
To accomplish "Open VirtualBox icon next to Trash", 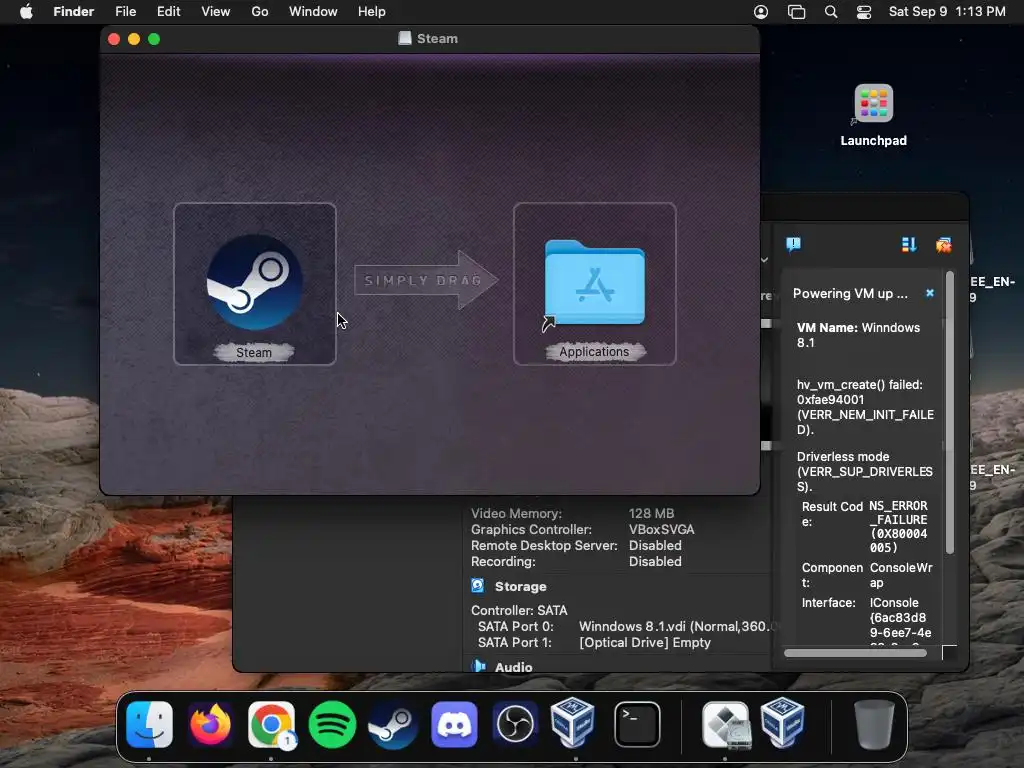I will point(782,723).
